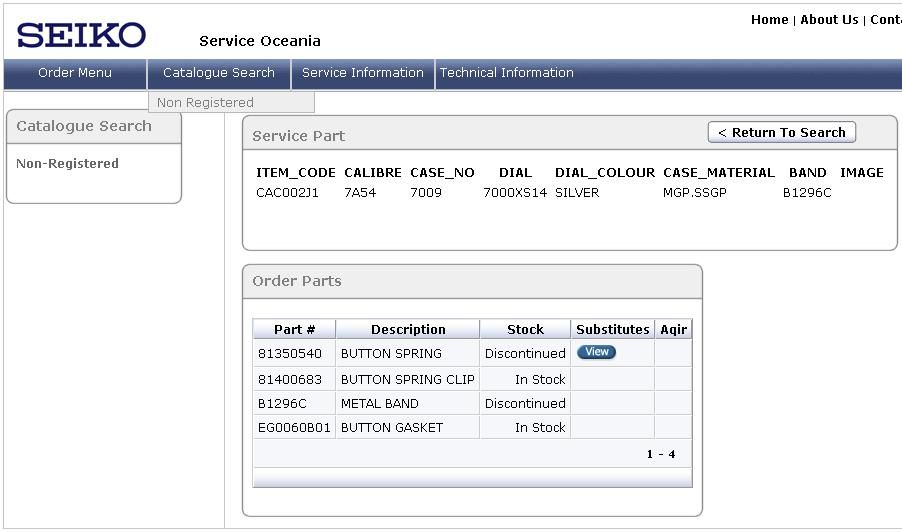Select the BUTTON SPRING CLIP row

407,379
